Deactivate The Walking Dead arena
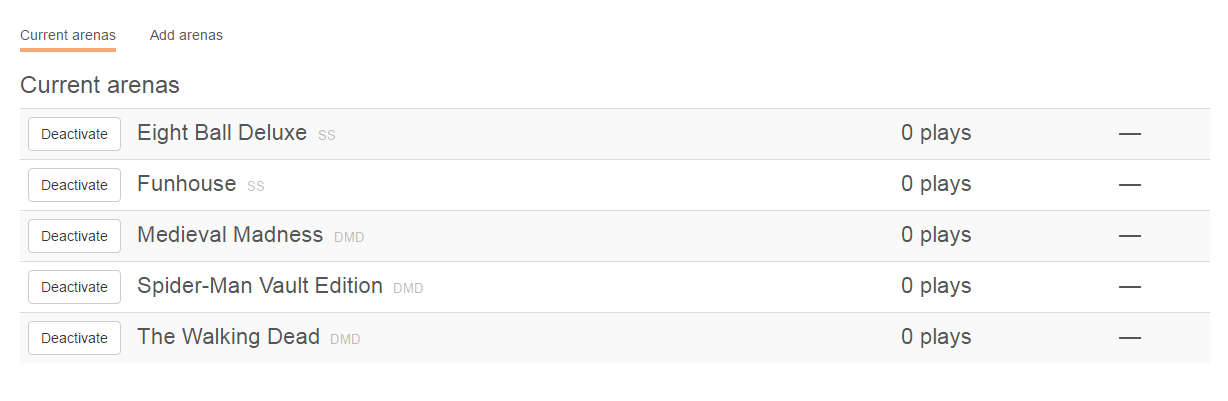Screen dimensions: 1228x401 coord(74,338)
